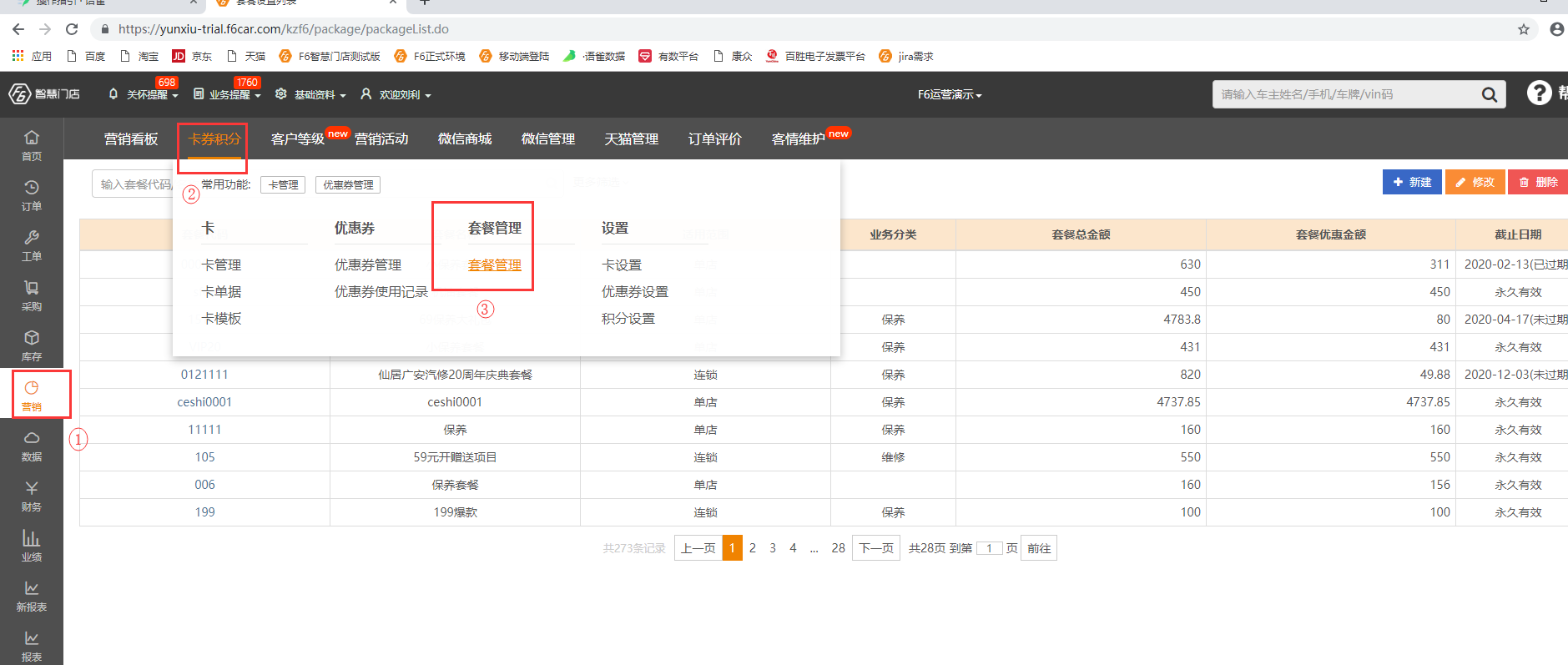Screen dimensions: 1568x665
Task: Open the 应用 apps bookmark icon
Action: [32, 56]
